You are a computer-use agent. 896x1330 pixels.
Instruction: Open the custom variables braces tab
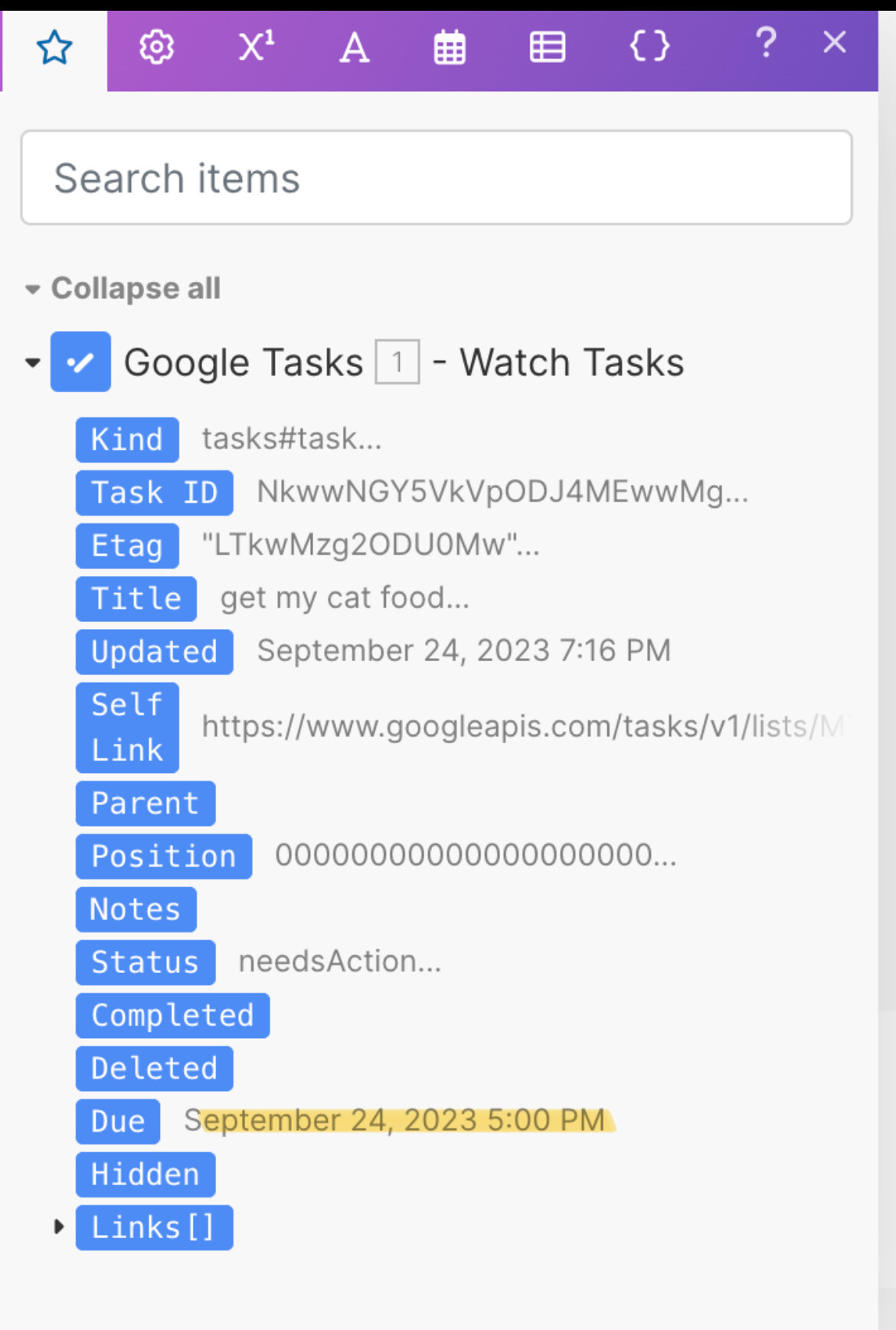(x=649, y=47)
